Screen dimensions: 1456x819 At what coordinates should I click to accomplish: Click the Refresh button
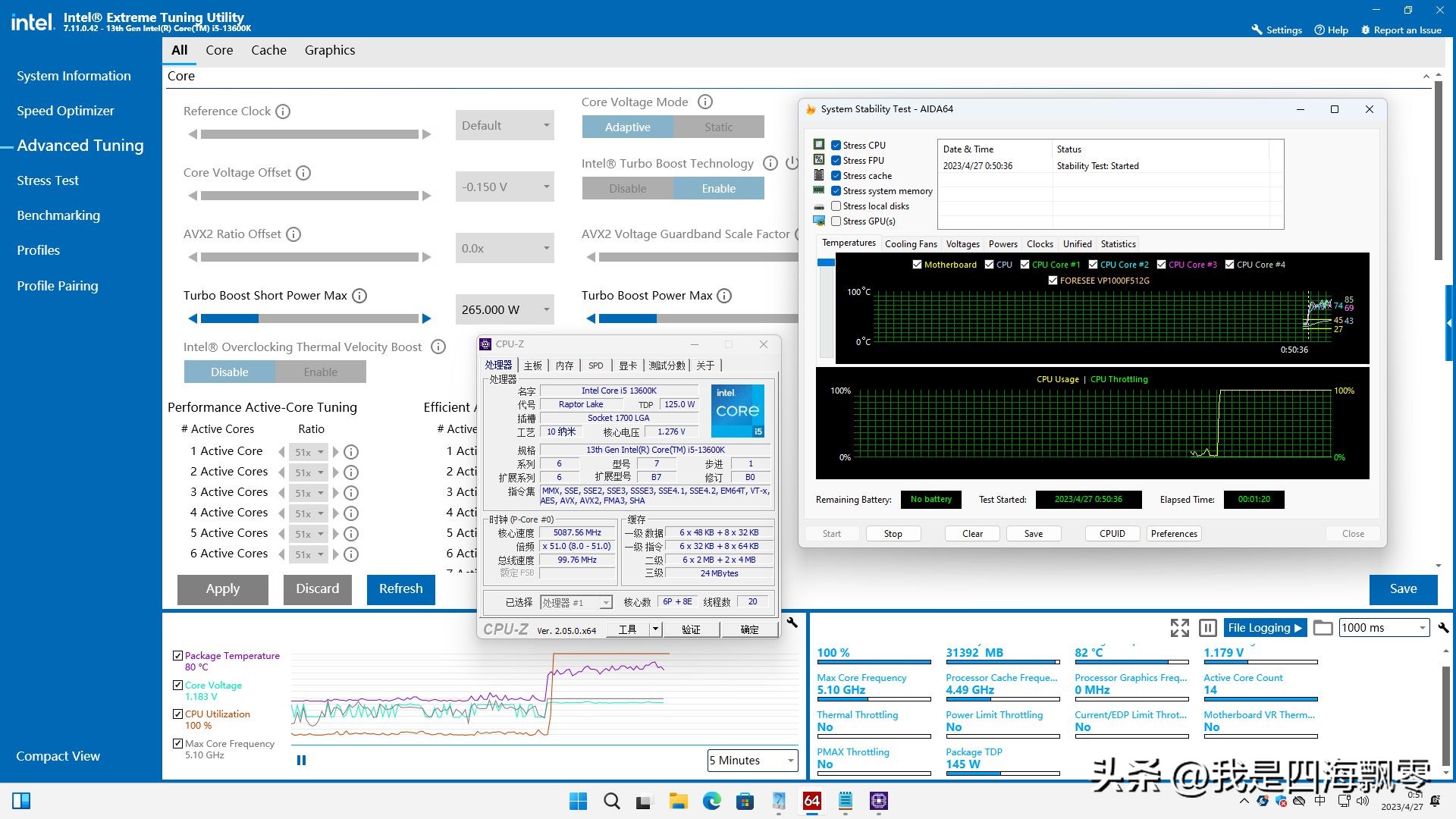[400, 588]
